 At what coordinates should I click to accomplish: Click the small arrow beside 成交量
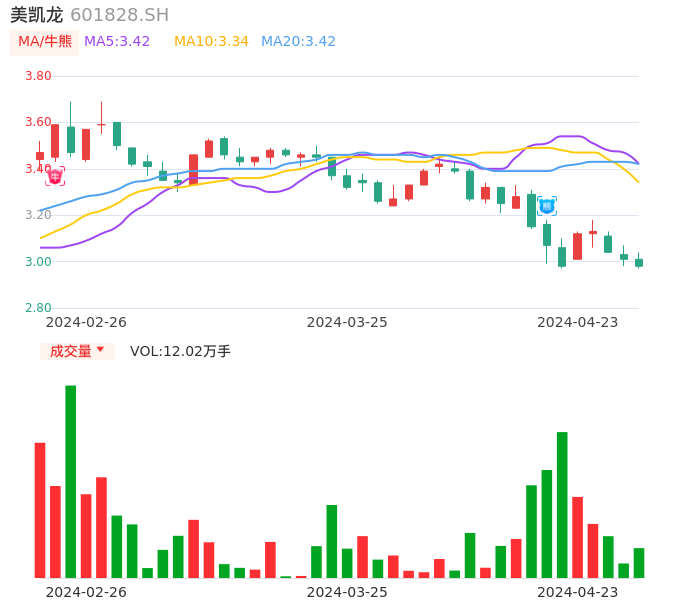click(x=102, y=351)
